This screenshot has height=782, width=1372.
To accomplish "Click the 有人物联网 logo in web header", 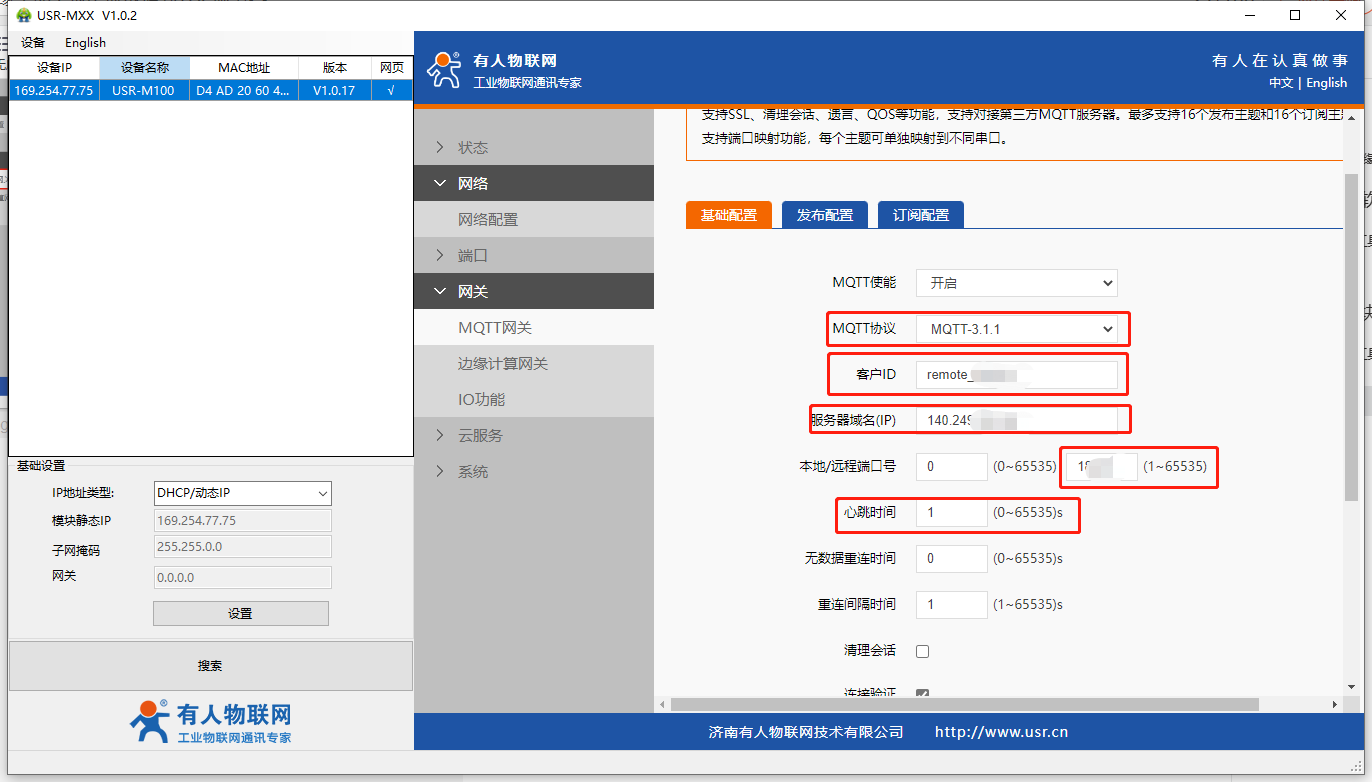I will click(x=504, y=70).
